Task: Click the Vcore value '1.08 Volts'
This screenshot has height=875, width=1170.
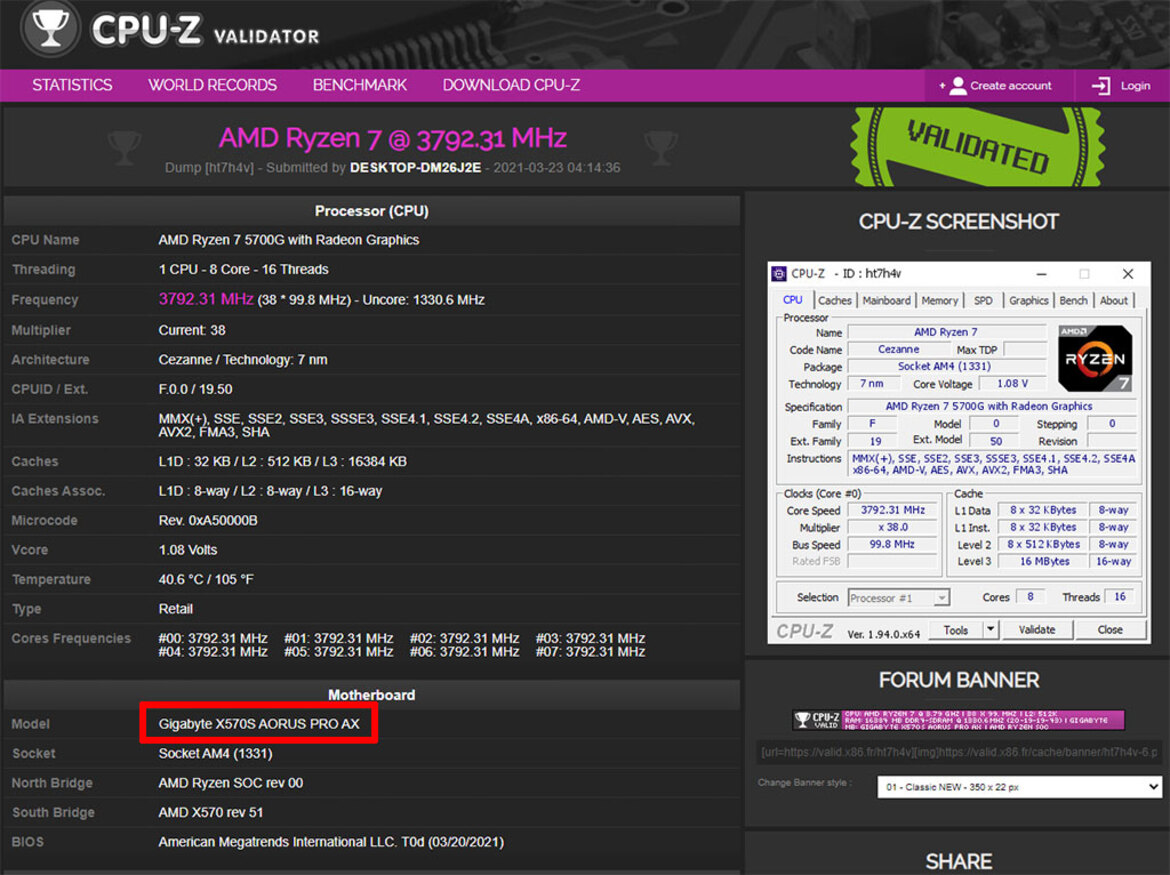Action: click(x=188, y=550)
